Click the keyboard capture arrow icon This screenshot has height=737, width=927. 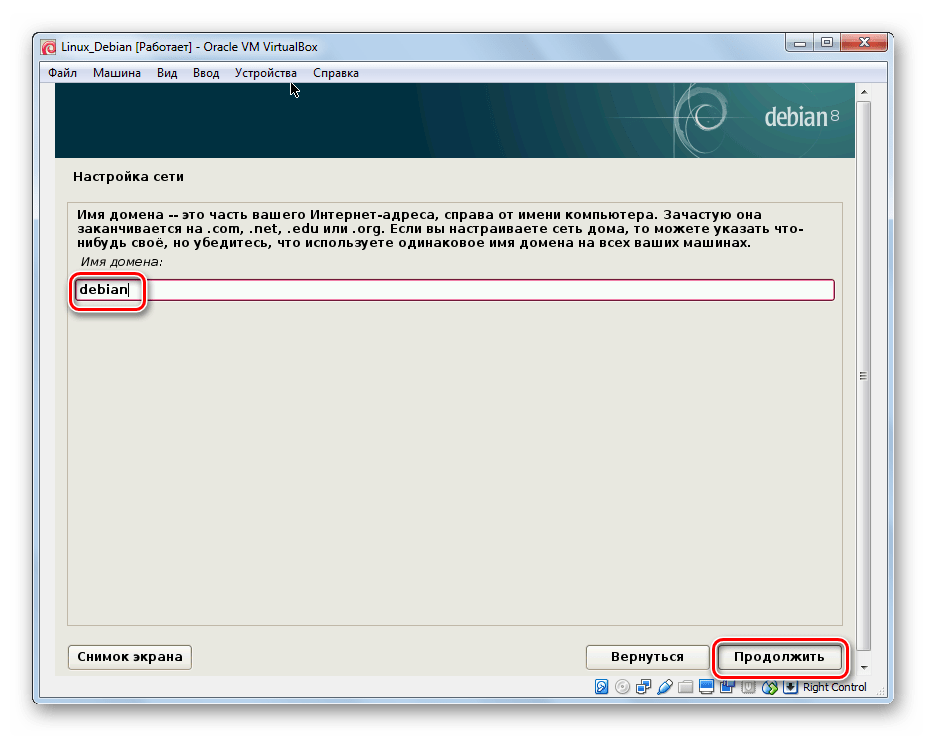[790, 687]
